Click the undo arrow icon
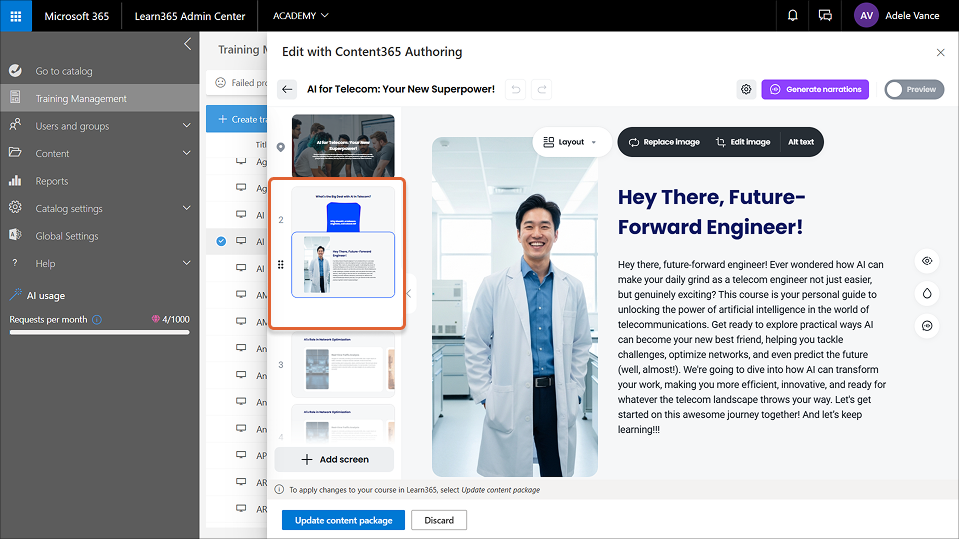This screenshot has height=539, width=959. pyautogui.click(x=514, y=89)
